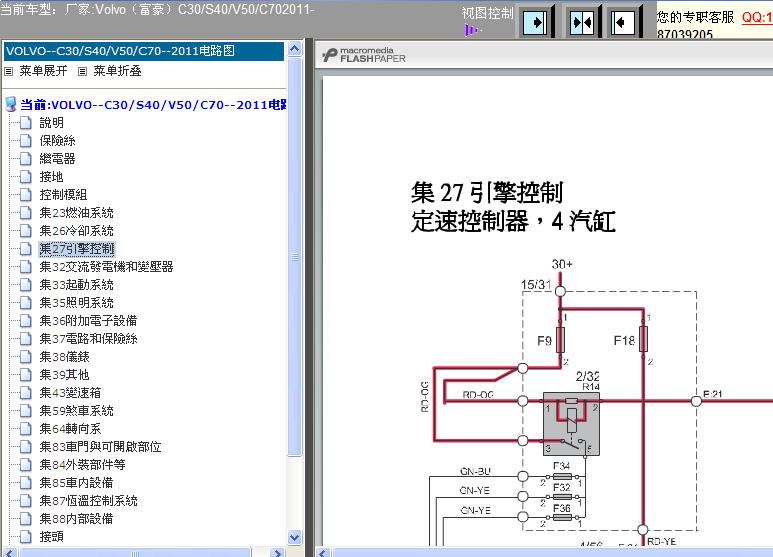The width and height of the screenshot is (773, 557).
Task: Open 集33起動系統 page
Action: [x=76, y=285]
